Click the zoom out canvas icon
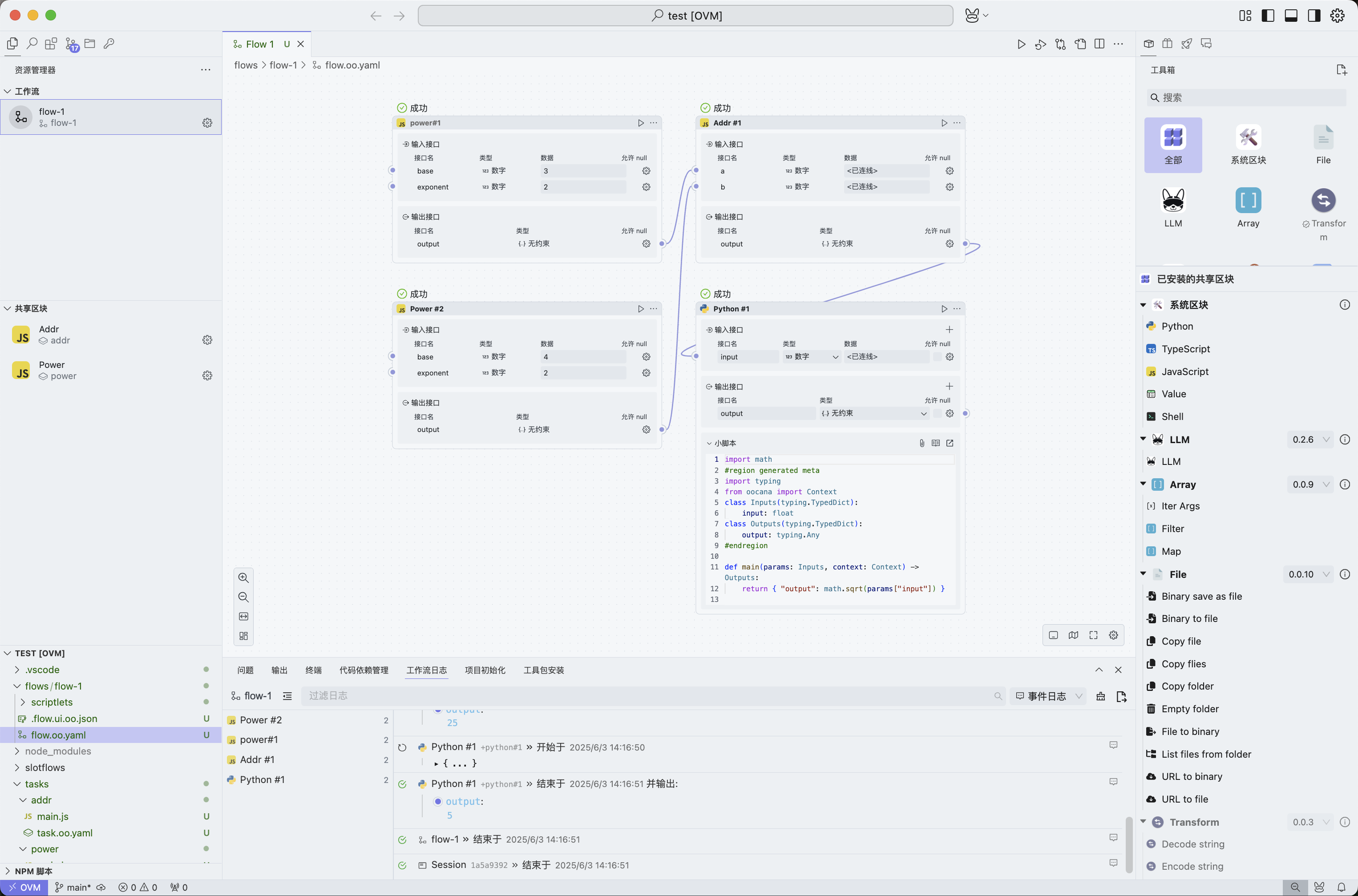Image resolution: width=1358 pixels, height=896 pixels. pos(243,597)
